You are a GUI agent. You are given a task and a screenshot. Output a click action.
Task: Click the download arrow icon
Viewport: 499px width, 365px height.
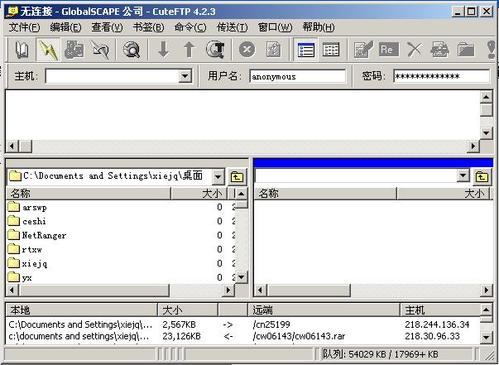click(x=163, y=50)
